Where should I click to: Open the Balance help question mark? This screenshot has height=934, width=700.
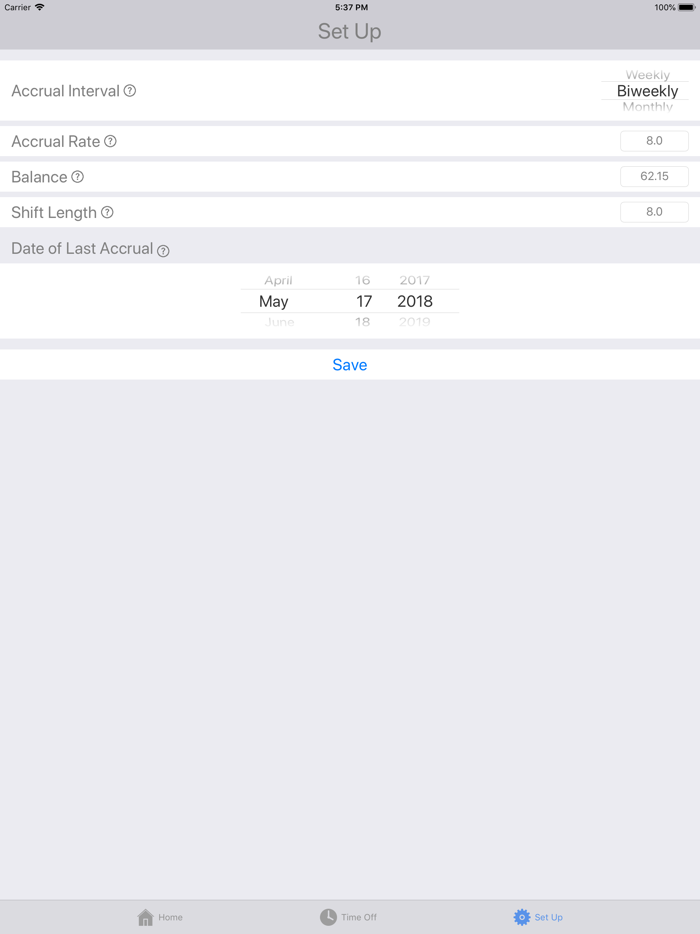(x=77, y=177)
